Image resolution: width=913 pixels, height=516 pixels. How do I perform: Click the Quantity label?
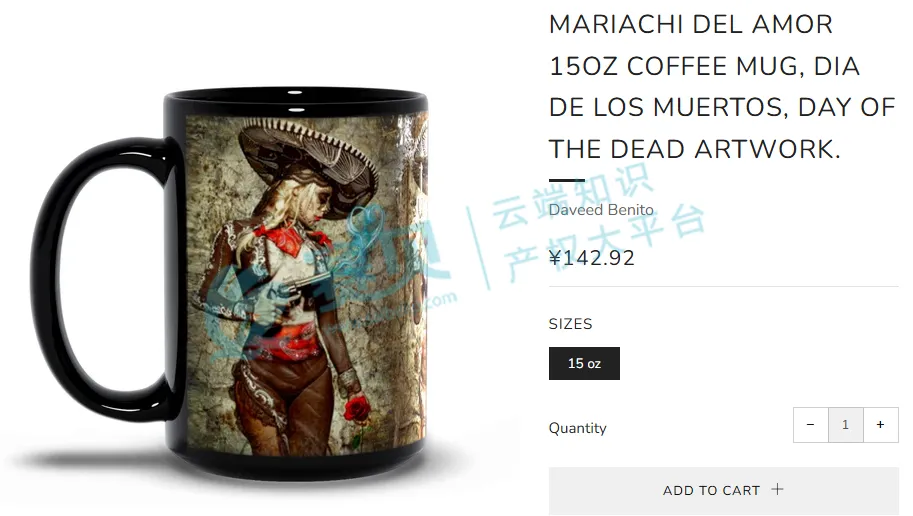coord(578,428)
